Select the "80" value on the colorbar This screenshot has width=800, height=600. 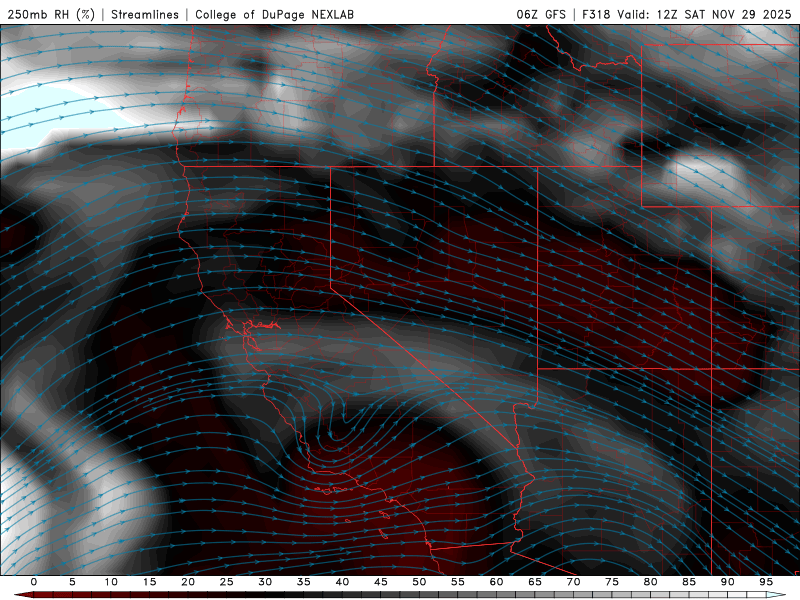(650, 582)
